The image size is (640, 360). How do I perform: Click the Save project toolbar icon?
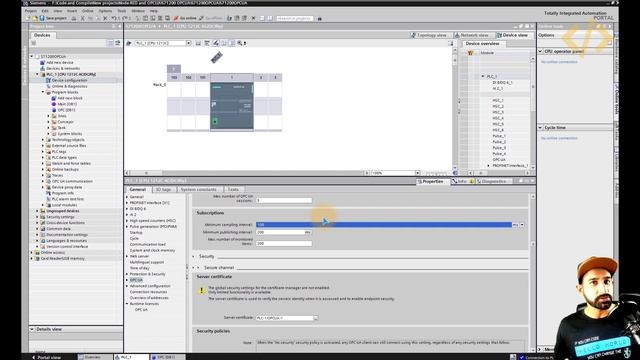[x=42, y=18]
